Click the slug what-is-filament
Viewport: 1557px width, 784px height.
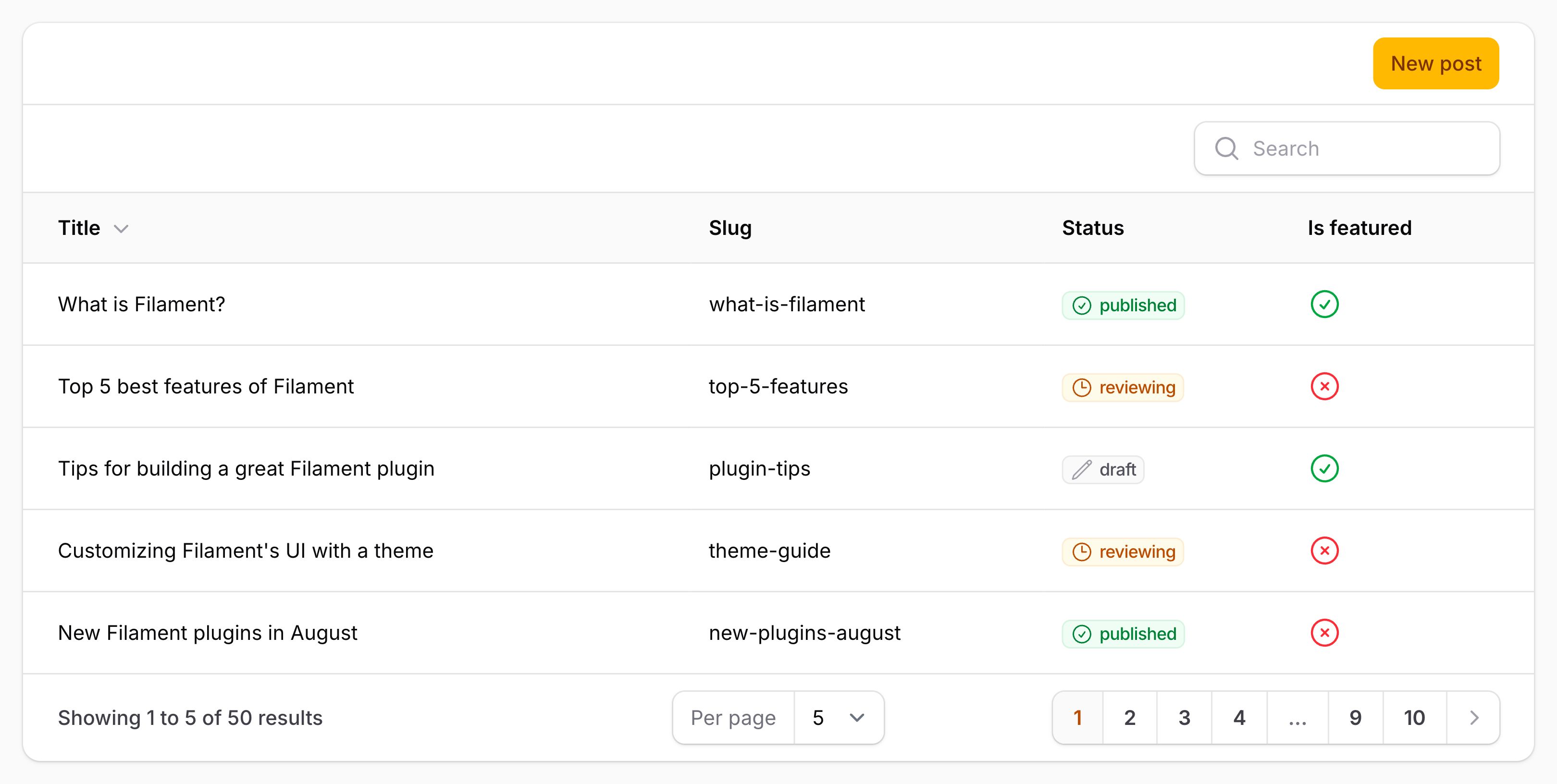[787, 305]
